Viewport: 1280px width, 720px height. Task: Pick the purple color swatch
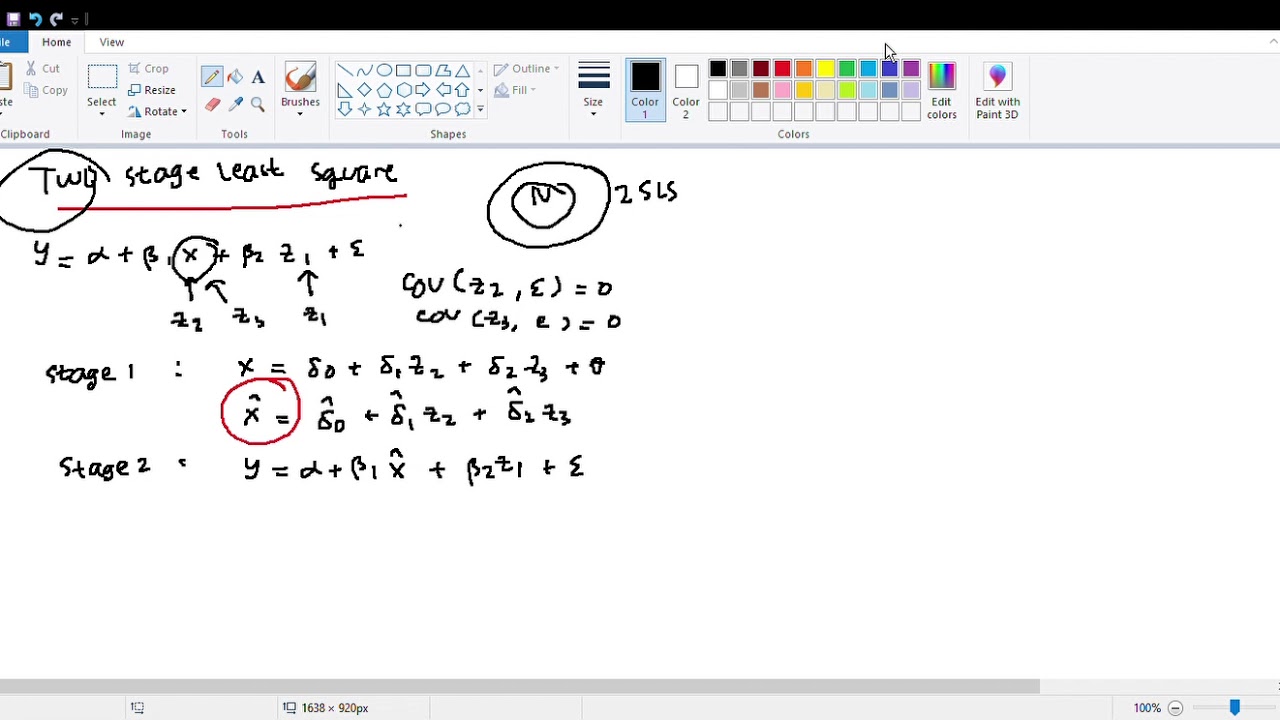pos(911,69)
